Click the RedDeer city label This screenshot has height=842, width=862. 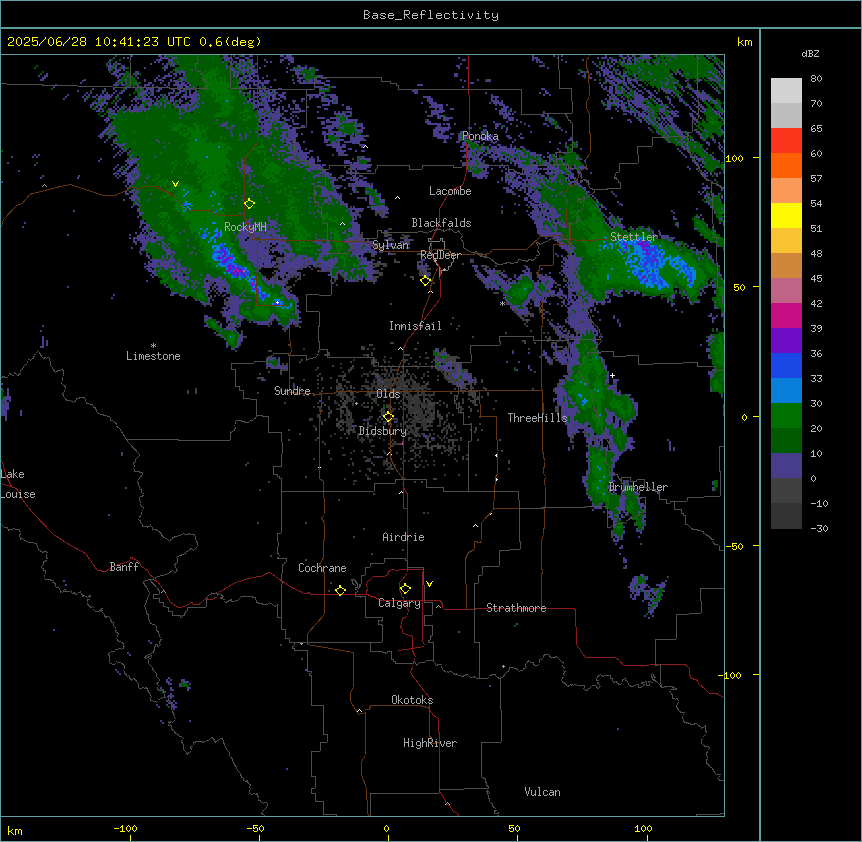[x=440, y=255]
